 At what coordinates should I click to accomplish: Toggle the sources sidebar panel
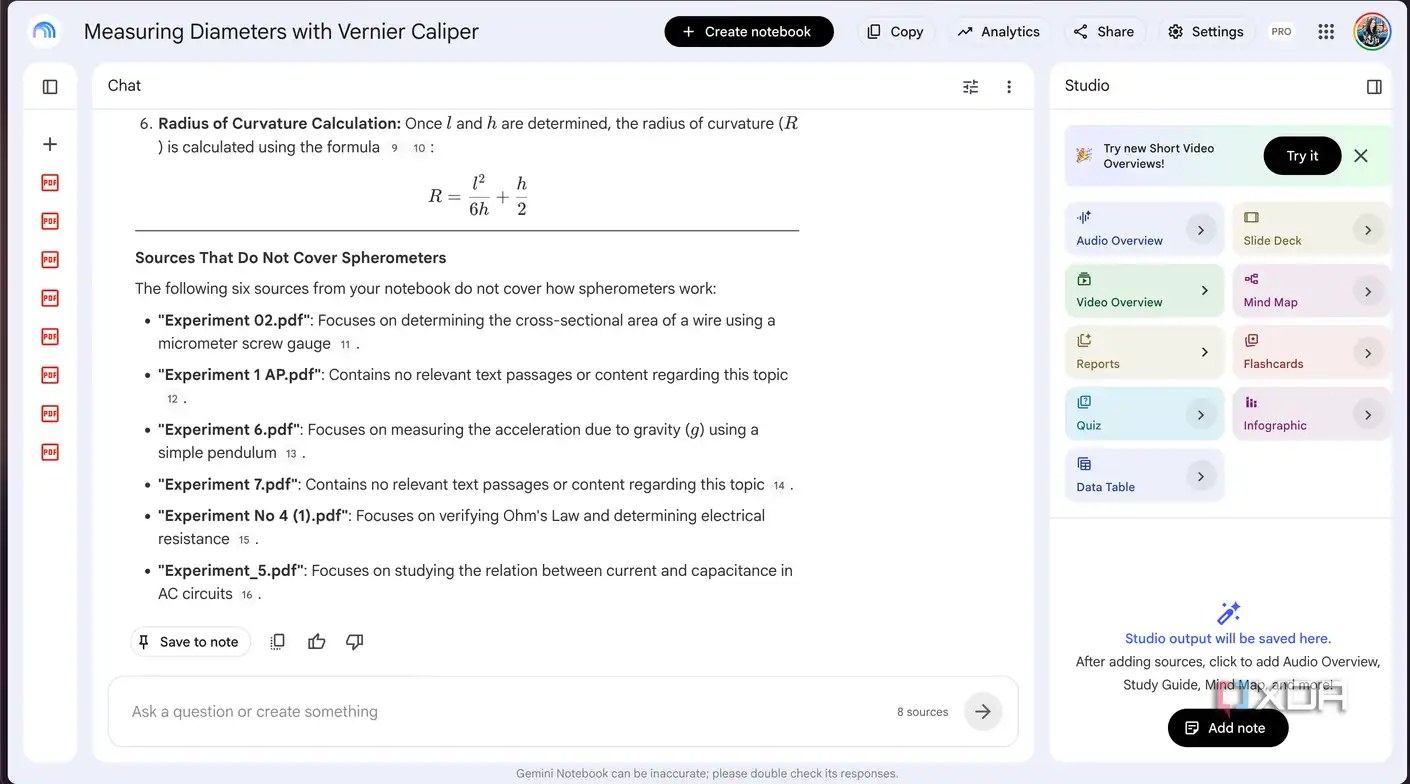(x=50, y=87)
